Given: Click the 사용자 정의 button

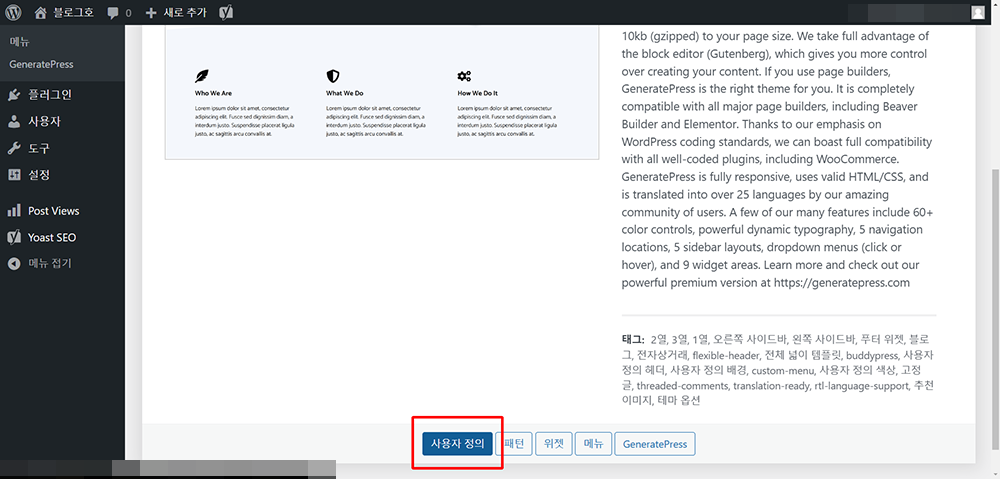Looking at the screenshot, I should tap(457, 444).
